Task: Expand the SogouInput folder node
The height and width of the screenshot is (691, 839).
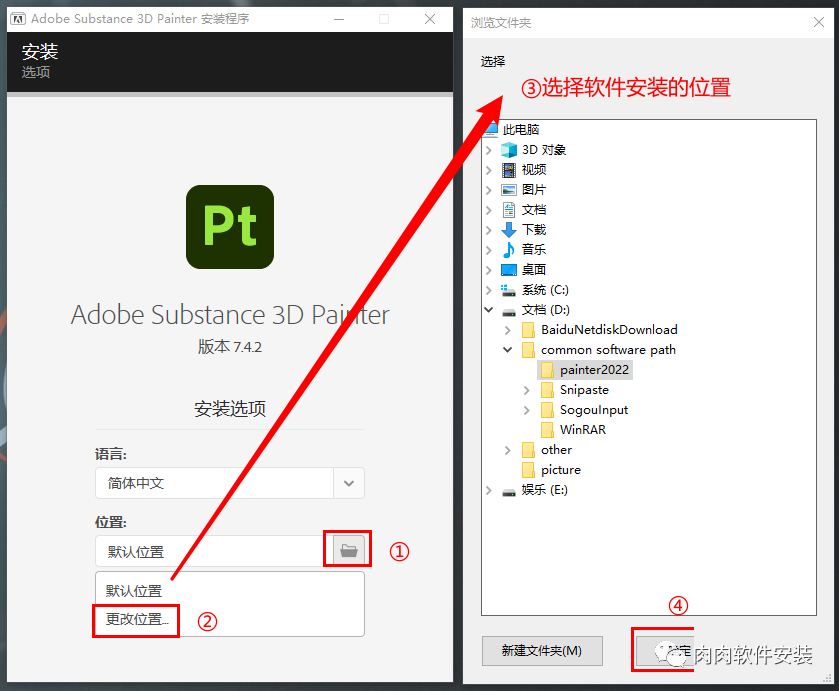Action: coord(527,411)
